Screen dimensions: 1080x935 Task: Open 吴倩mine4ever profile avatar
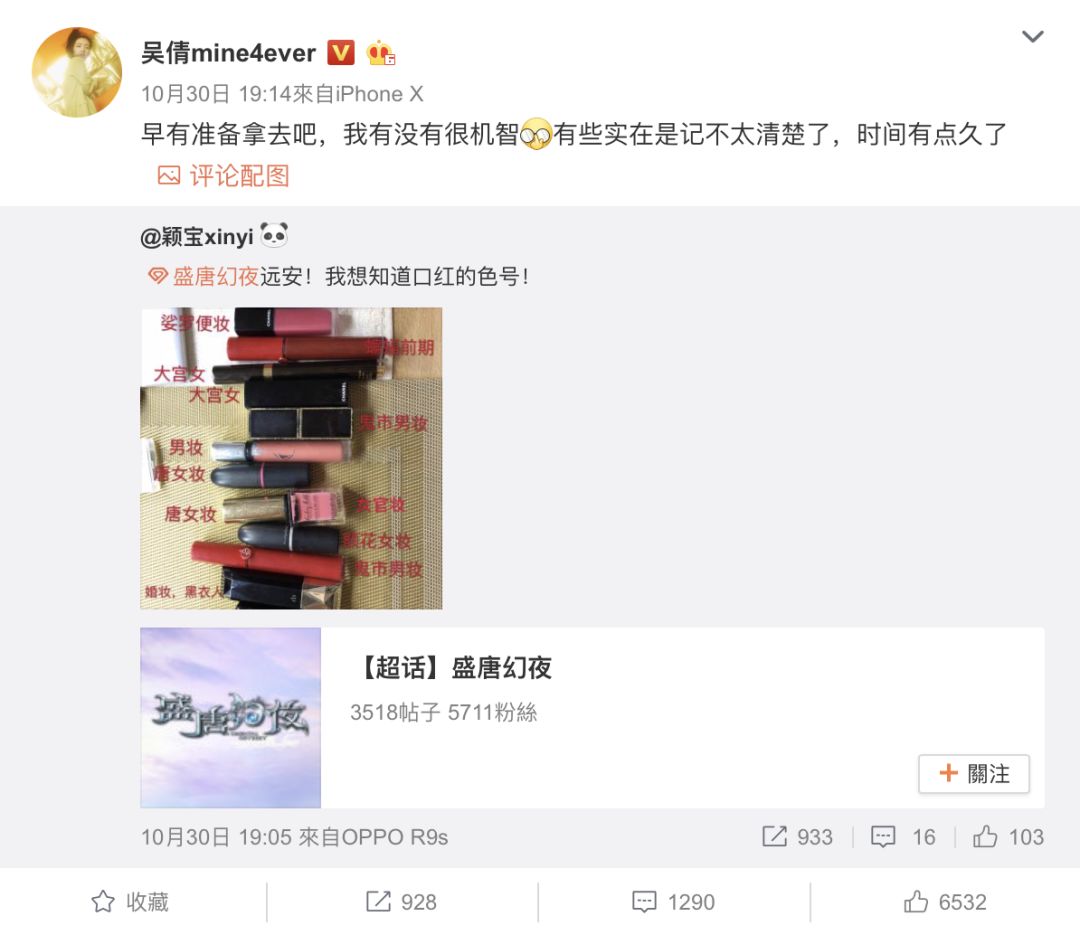[x=76, y=72]
